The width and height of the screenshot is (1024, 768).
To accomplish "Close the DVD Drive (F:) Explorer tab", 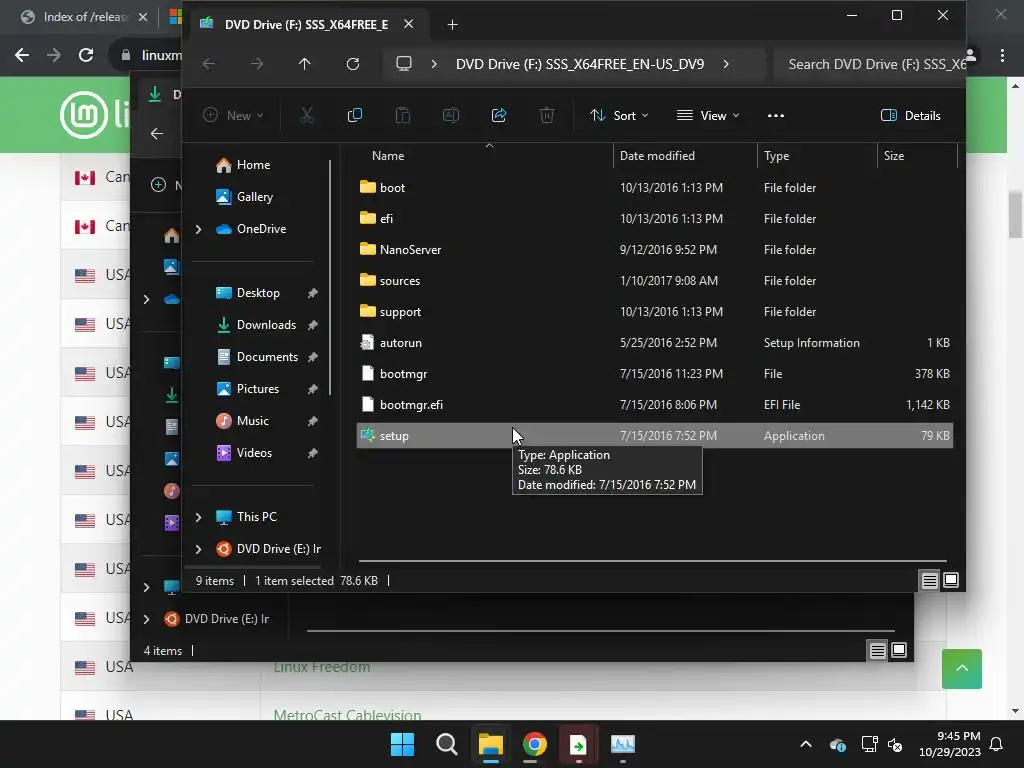I will [408, 24].
